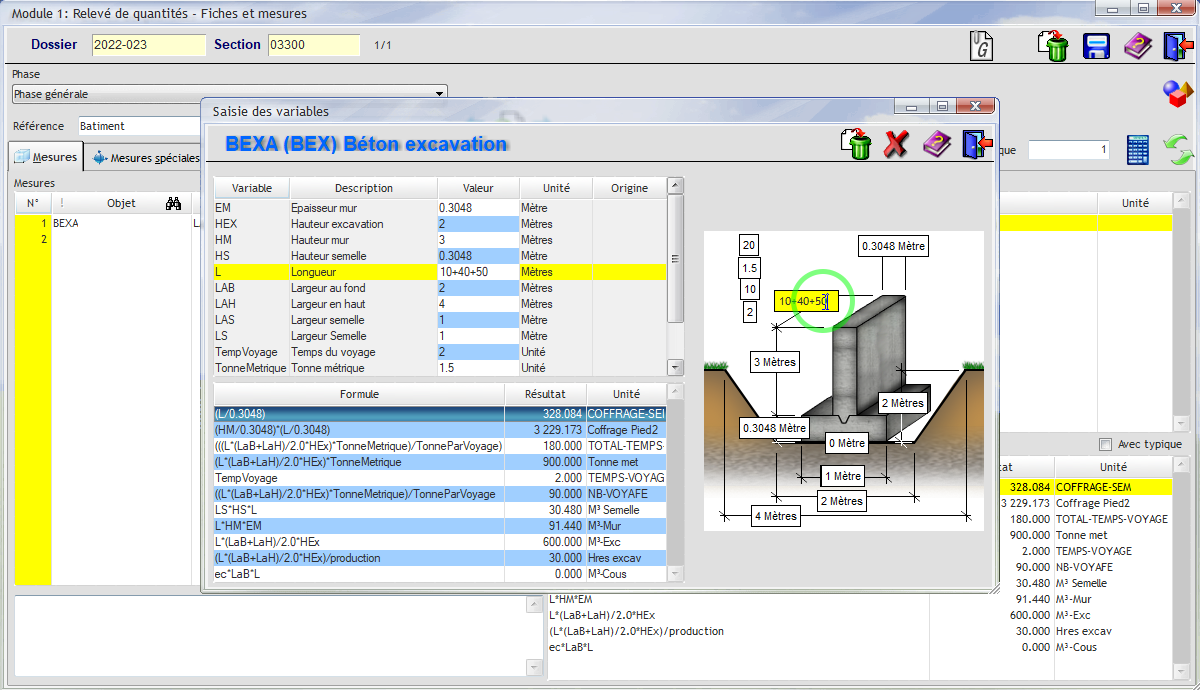Image resolution: width=1200 pixels, height=690 pixels.
Task: Enable the "Avec typique" checkbox
Action: [1105, 444]
